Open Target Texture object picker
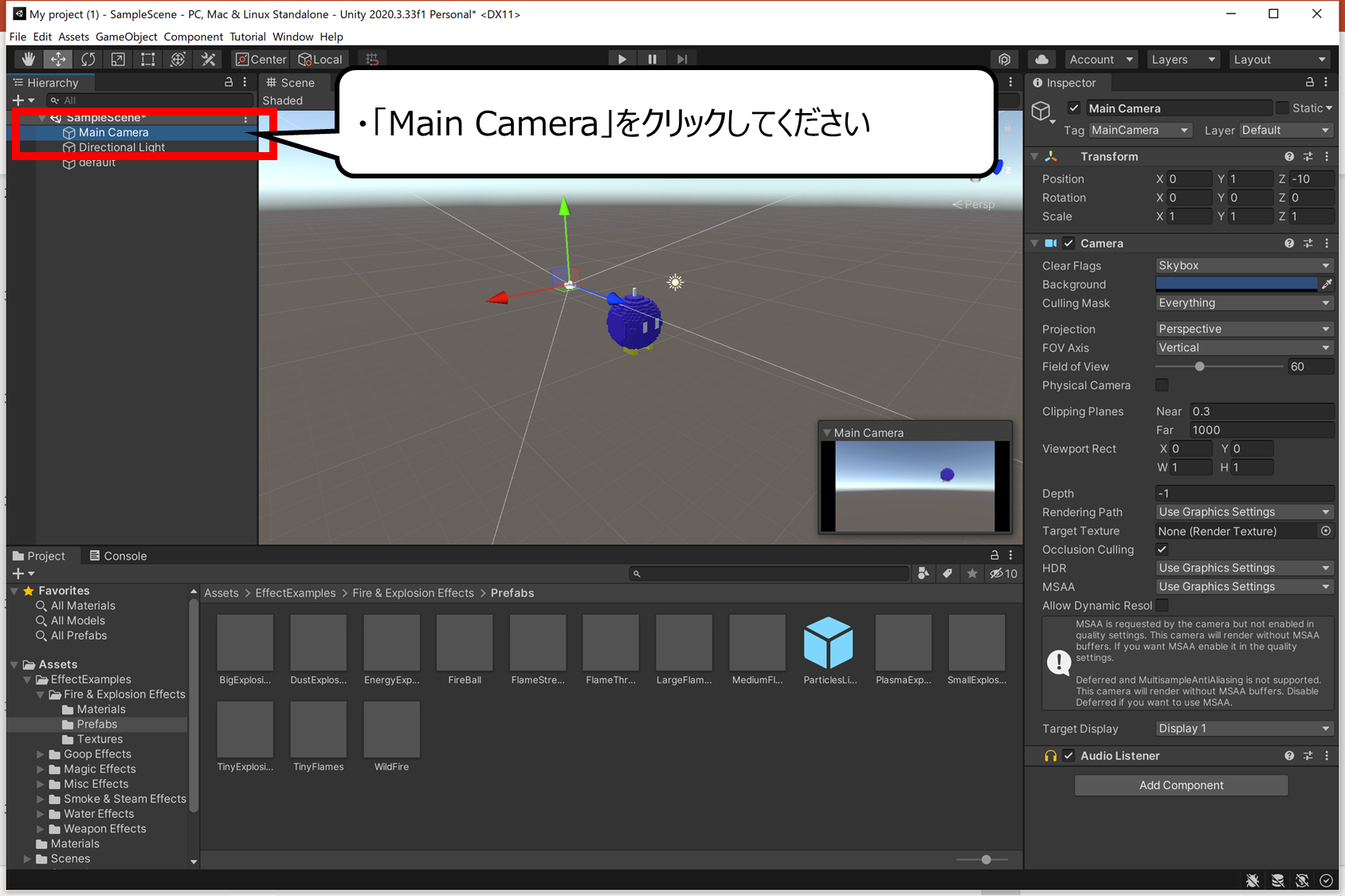 point(1326,530)
